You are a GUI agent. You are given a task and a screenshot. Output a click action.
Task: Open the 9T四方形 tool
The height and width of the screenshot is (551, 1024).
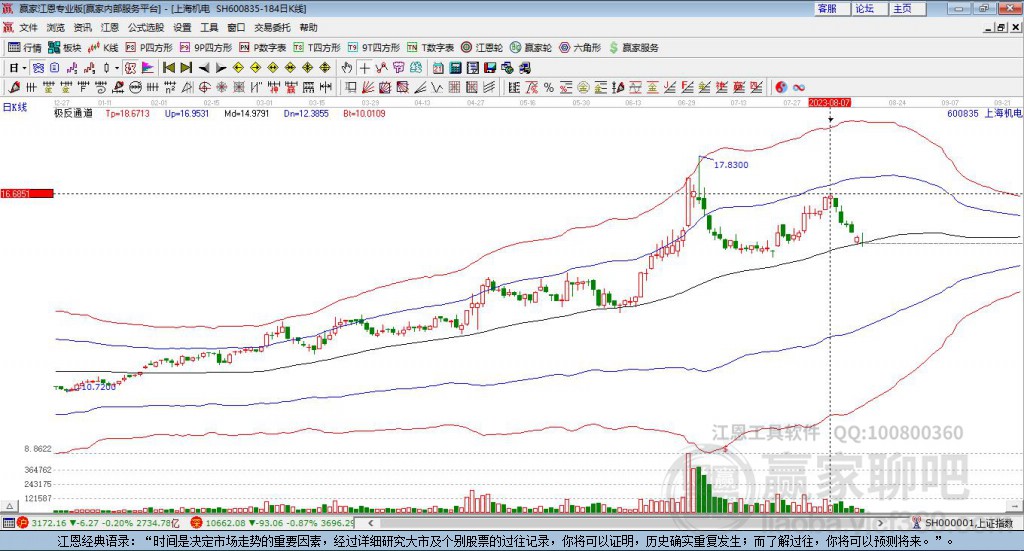click(374, 48)
